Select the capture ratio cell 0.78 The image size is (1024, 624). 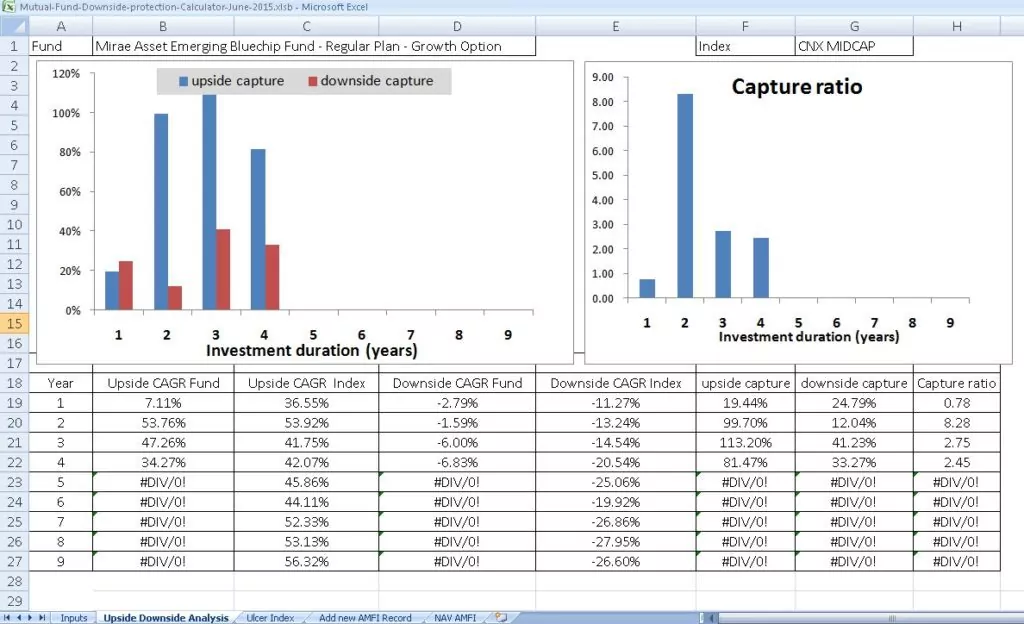click(957, 403)
